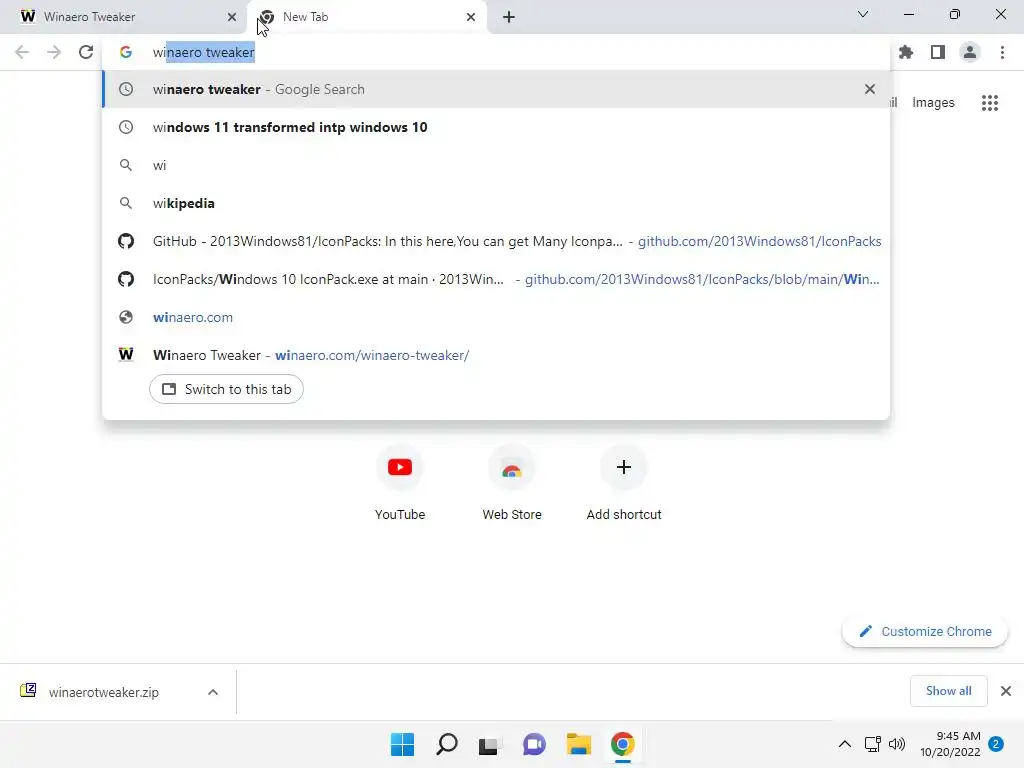Close the New Tab tab
Viewport: 1024px width, 768px height.
click(471, 17)
